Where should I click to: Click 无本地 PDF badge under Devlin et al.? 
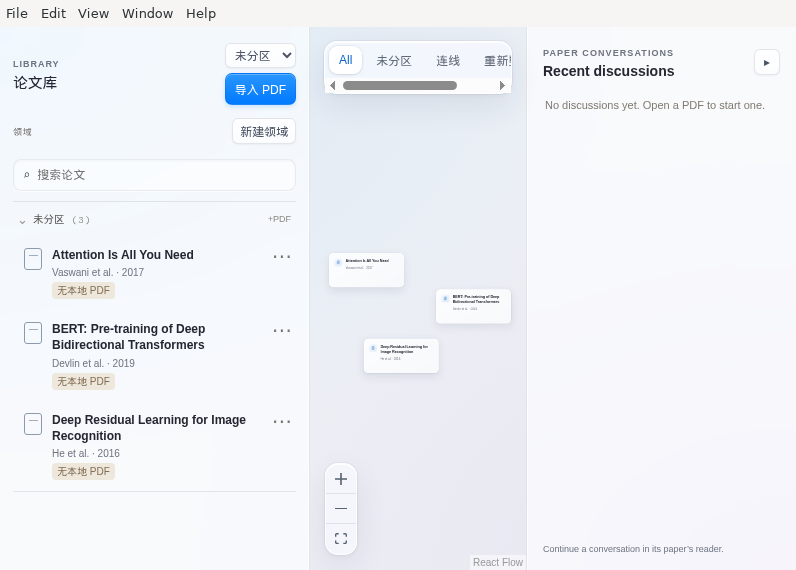83,382
